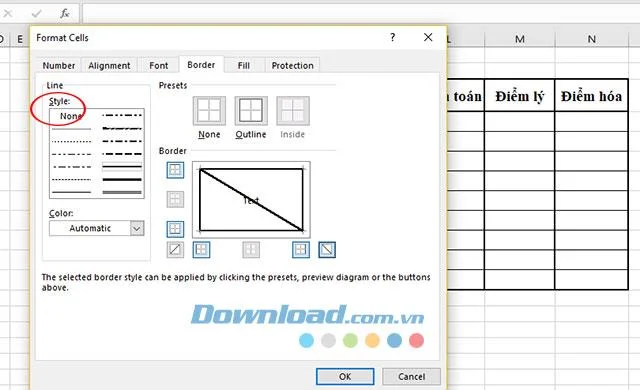The width and height of the screenshot is (640, 390).
Task: Choose the None border preset
Action: click(209, 111)
